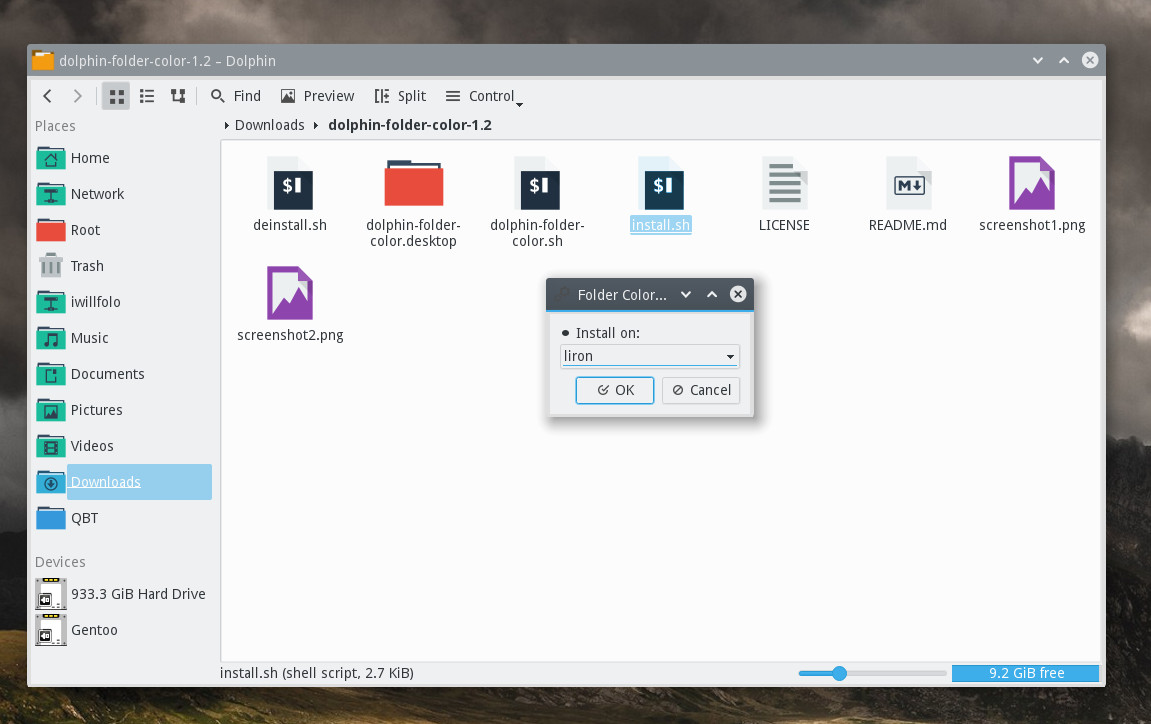
Task: Open Trash in Places panel
Action: (x=123, y=266)
